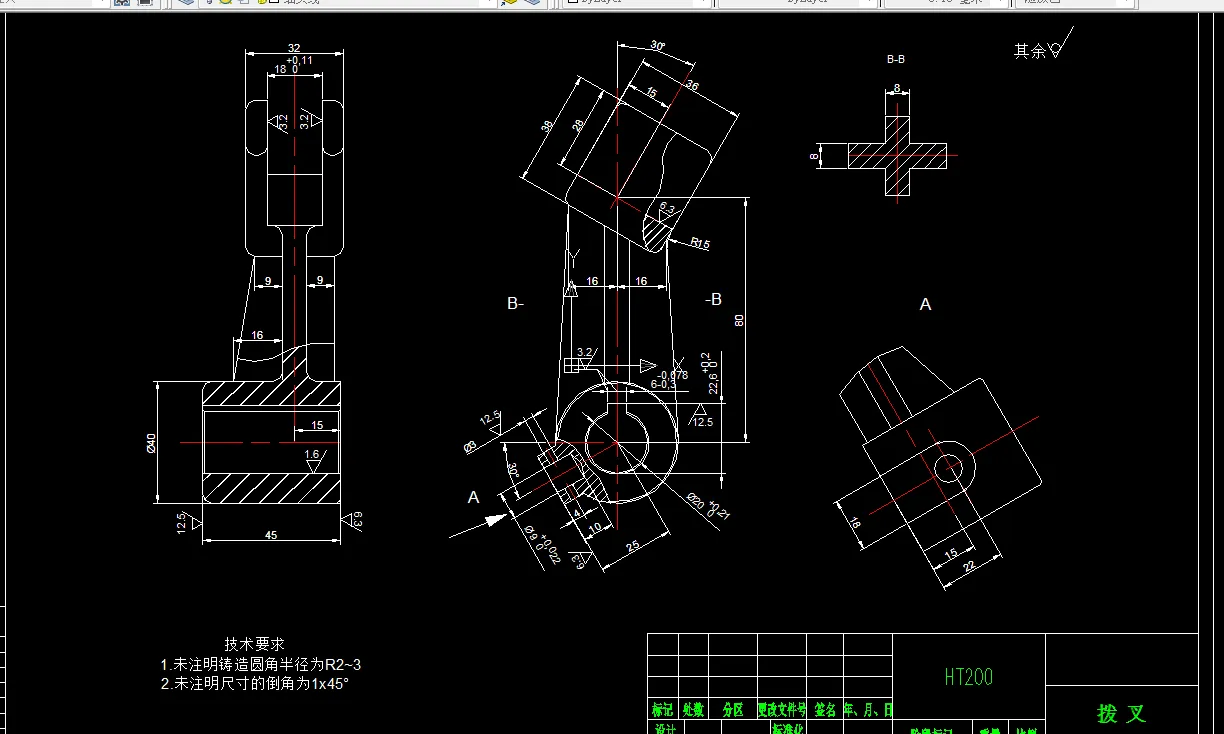
Task: Click the Match Properties icon near the toolbar left
Action: point(121,4)
